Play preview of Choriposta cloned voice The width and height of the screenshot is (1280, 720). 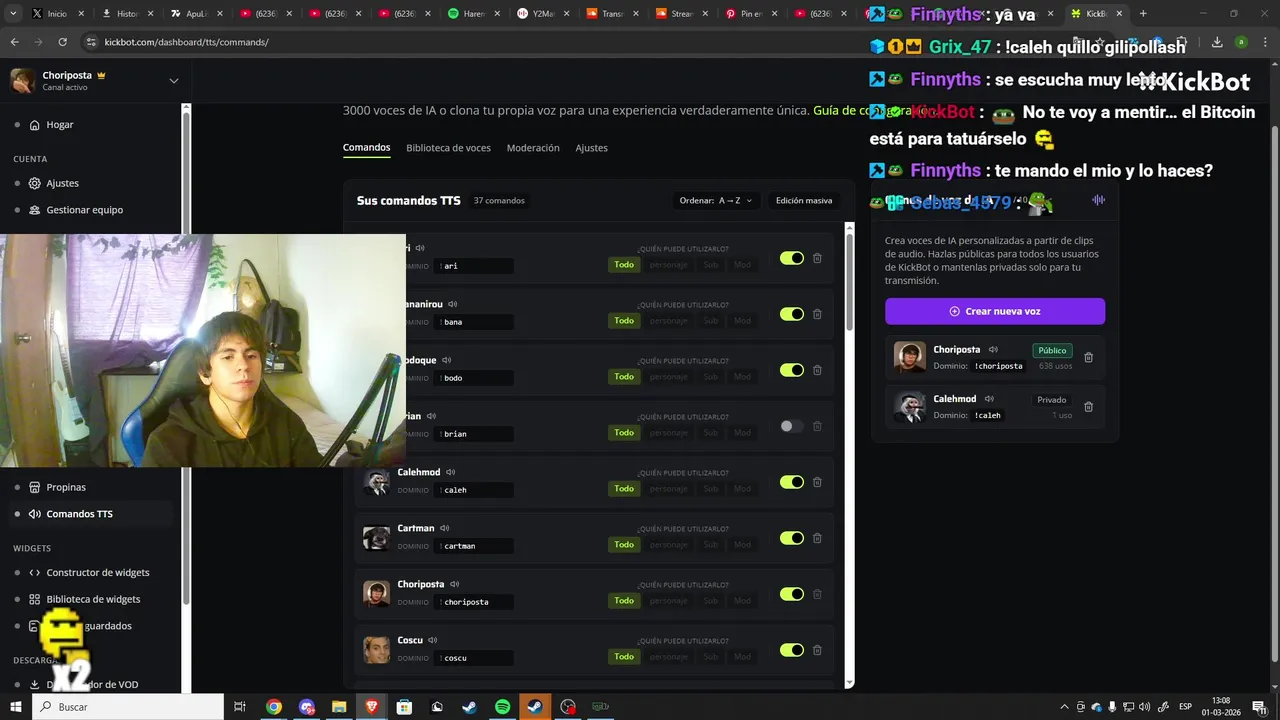coord(993,350)
